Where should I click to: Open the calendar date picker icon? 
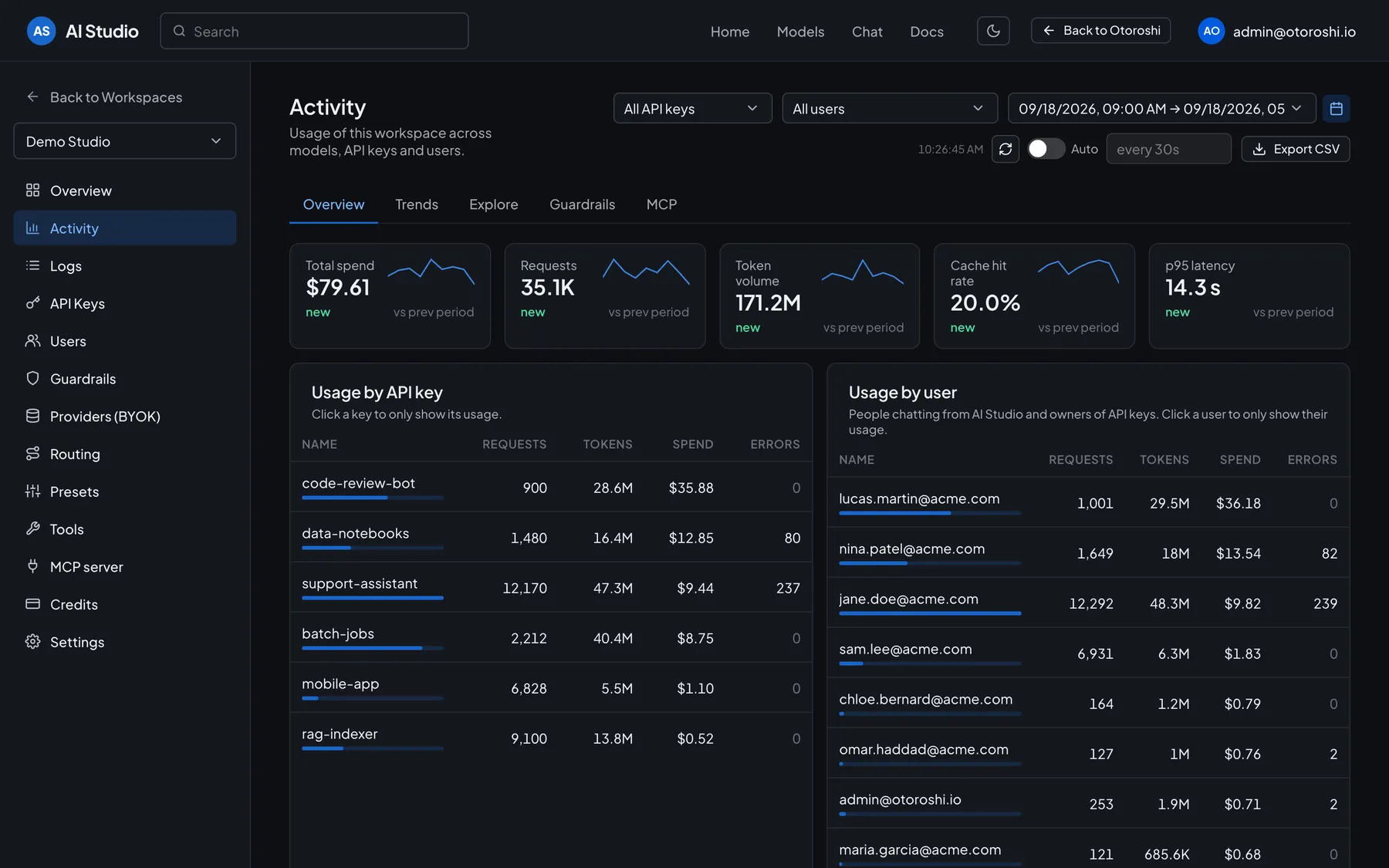pyautogui.click(x=1337, y=109)
